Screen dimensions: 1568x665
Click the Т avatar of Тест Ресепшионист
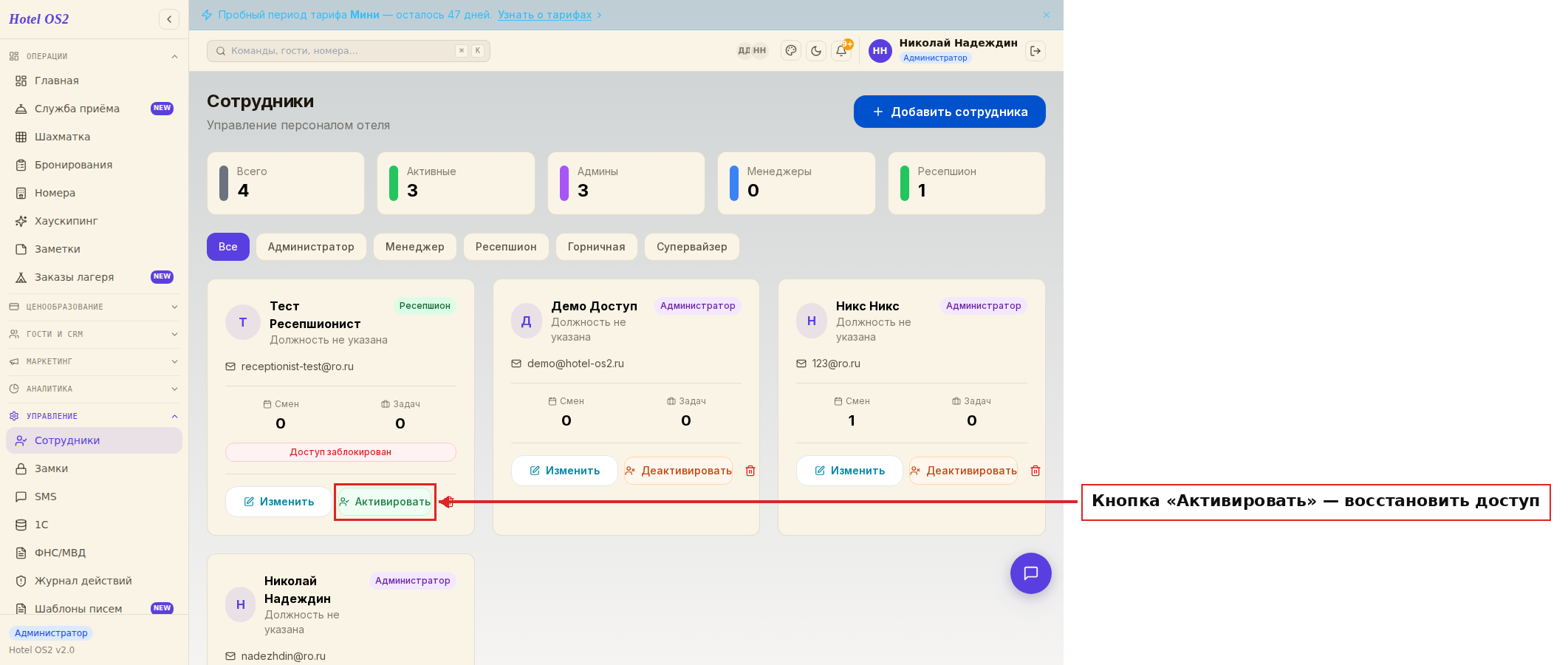(x=243, y=322)
